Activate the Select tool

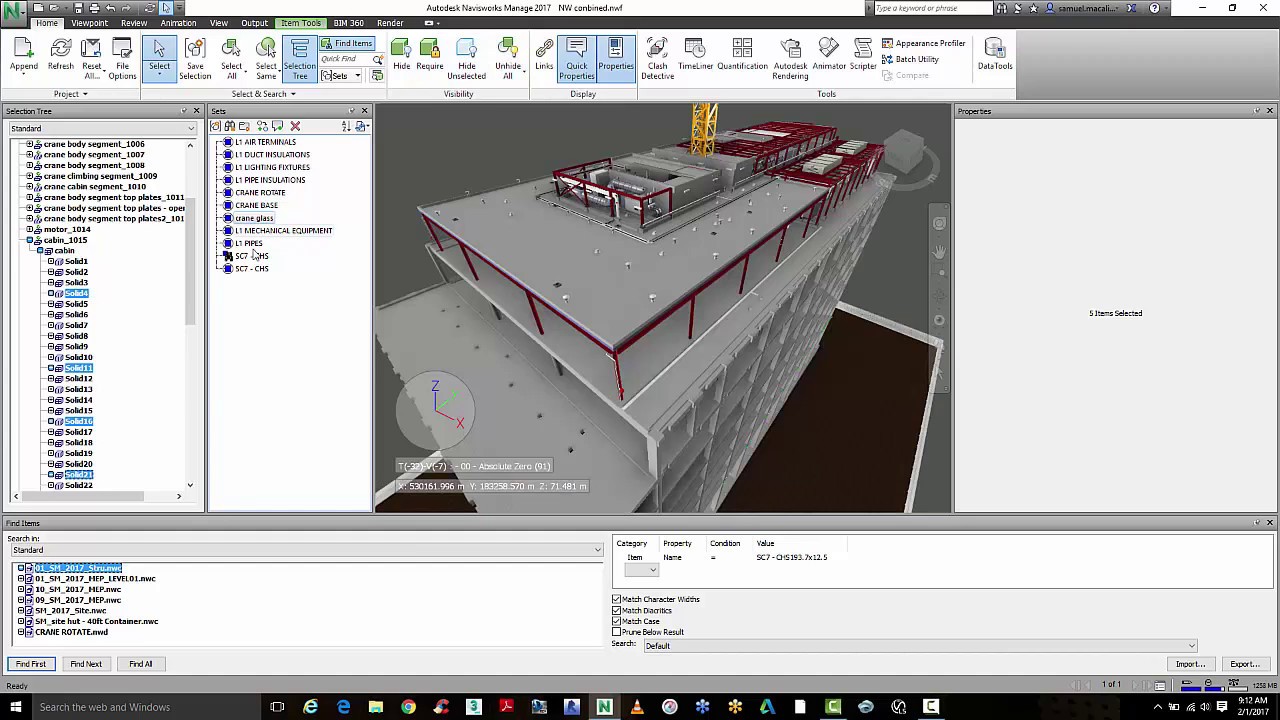point(159,50)
